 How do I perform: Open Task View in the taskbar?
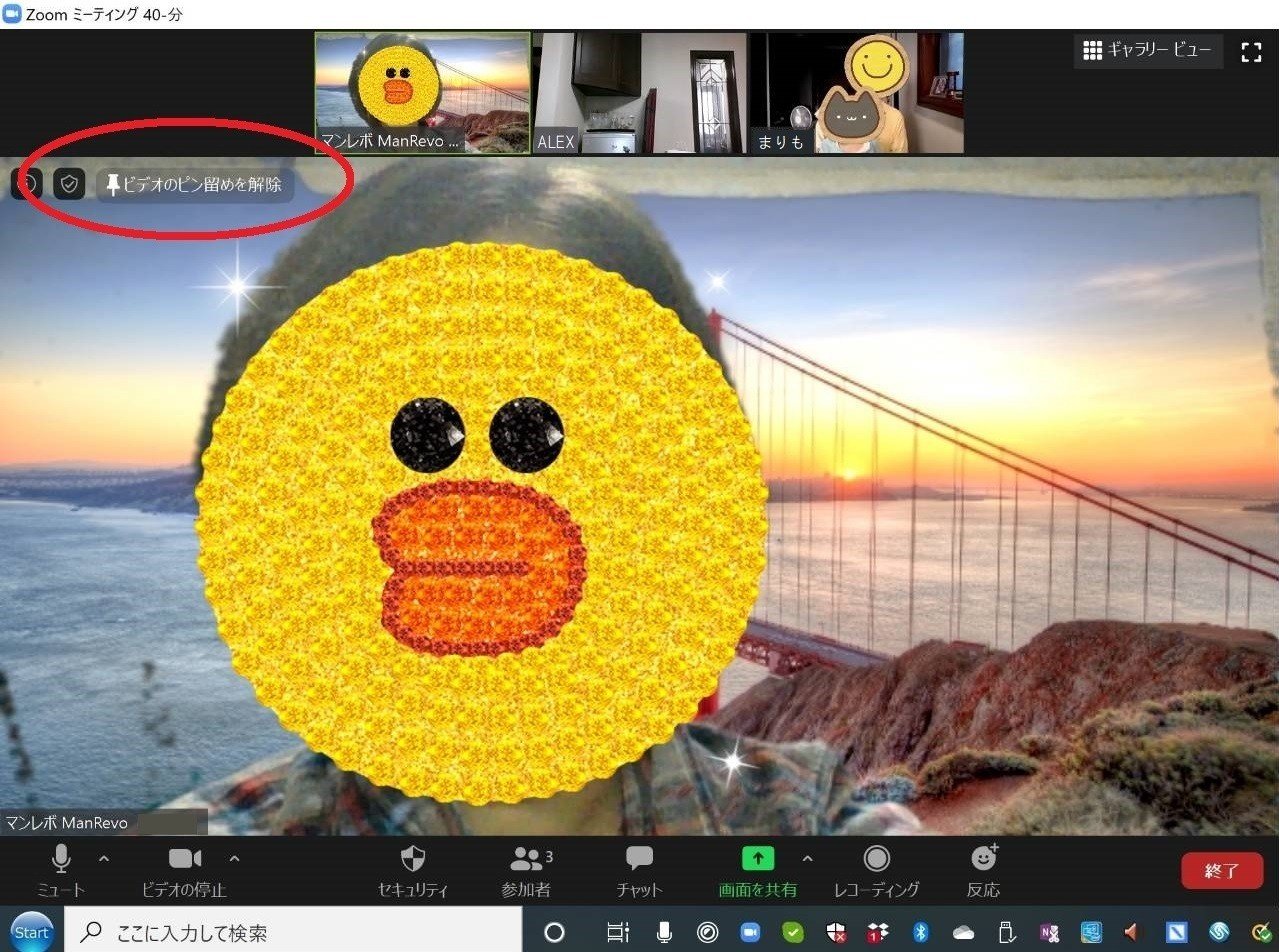pos(618,932)
